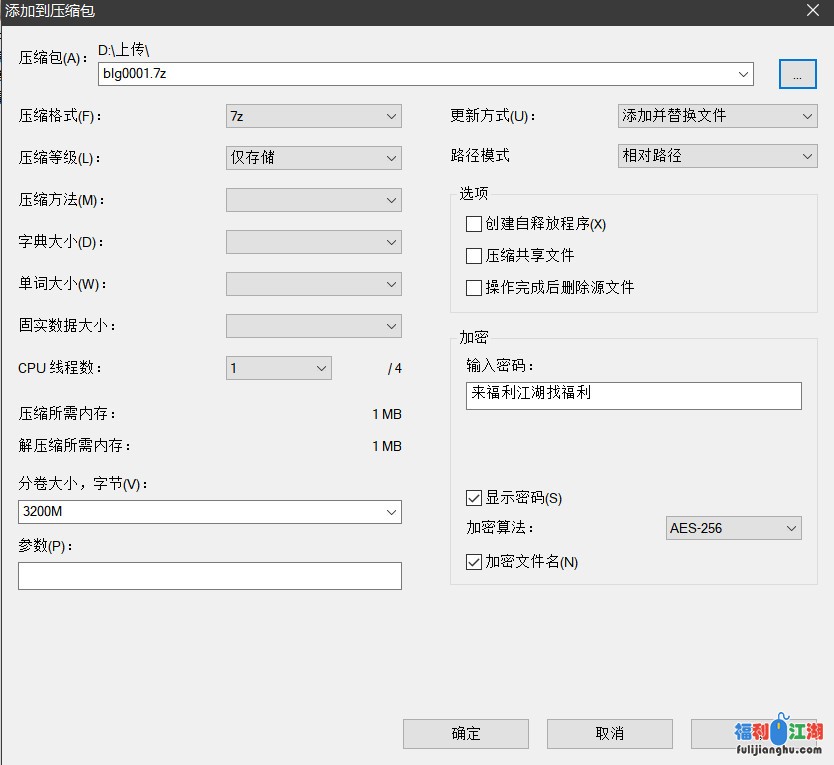Focus the 参数 parameters text field
834x765 pixels.
tap(210, 576)
